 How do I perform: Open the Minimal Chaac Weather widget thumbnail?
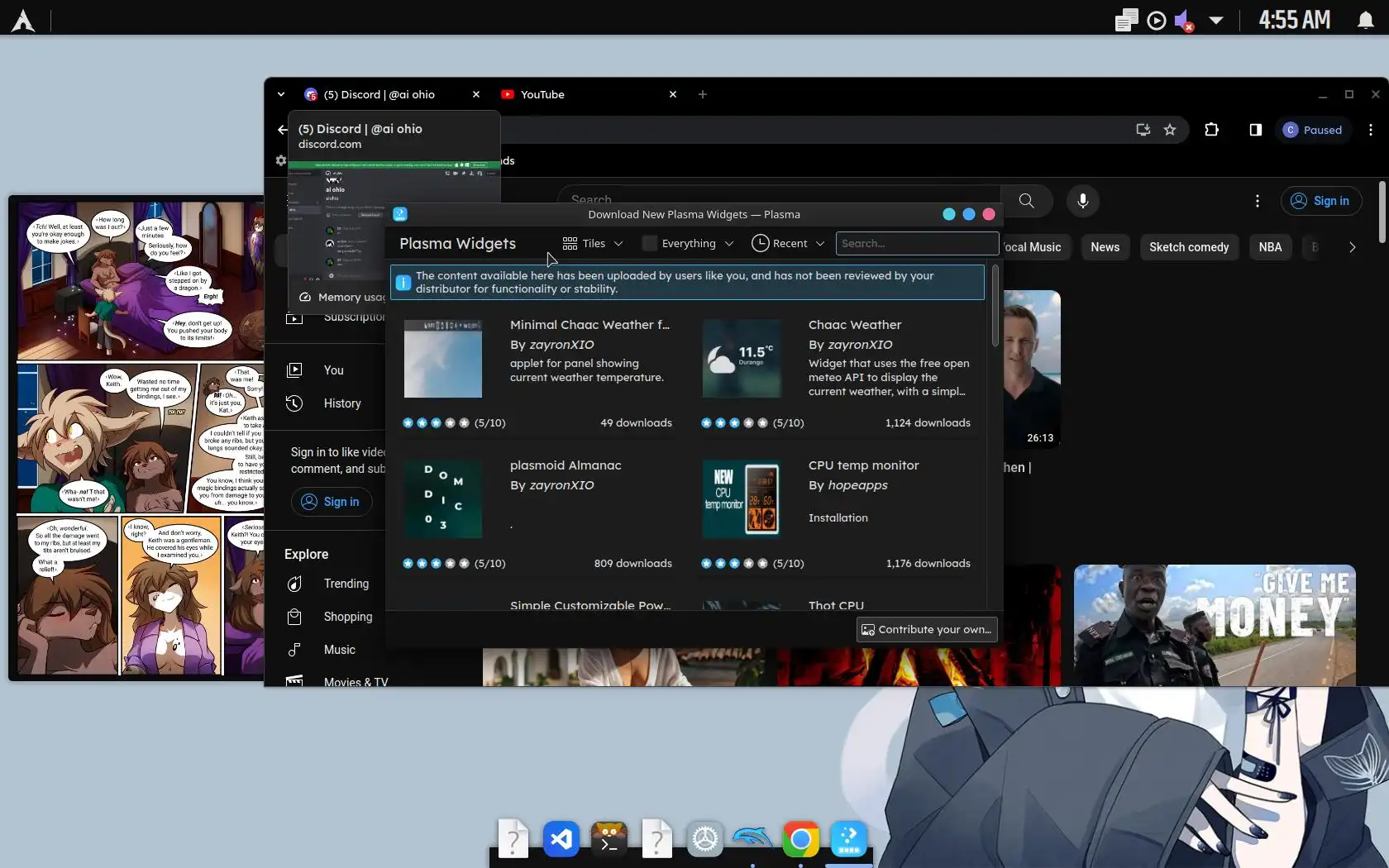443,359
